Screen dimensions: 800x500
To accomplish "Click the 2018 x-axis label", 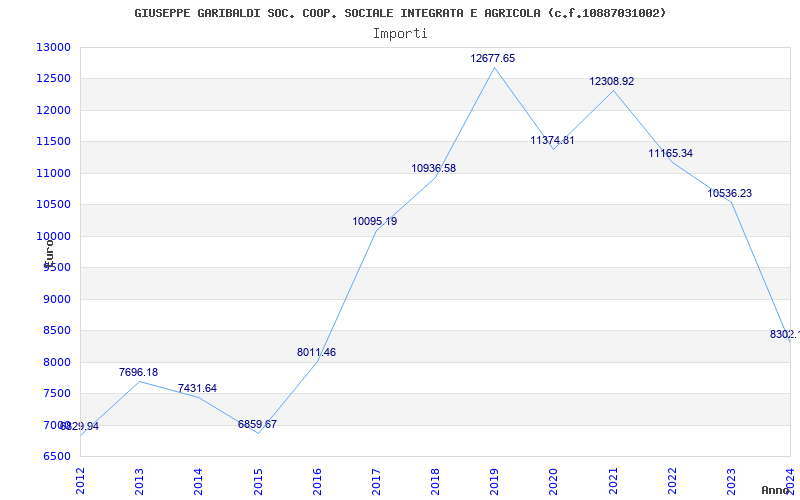I will (x=435, y=481).
